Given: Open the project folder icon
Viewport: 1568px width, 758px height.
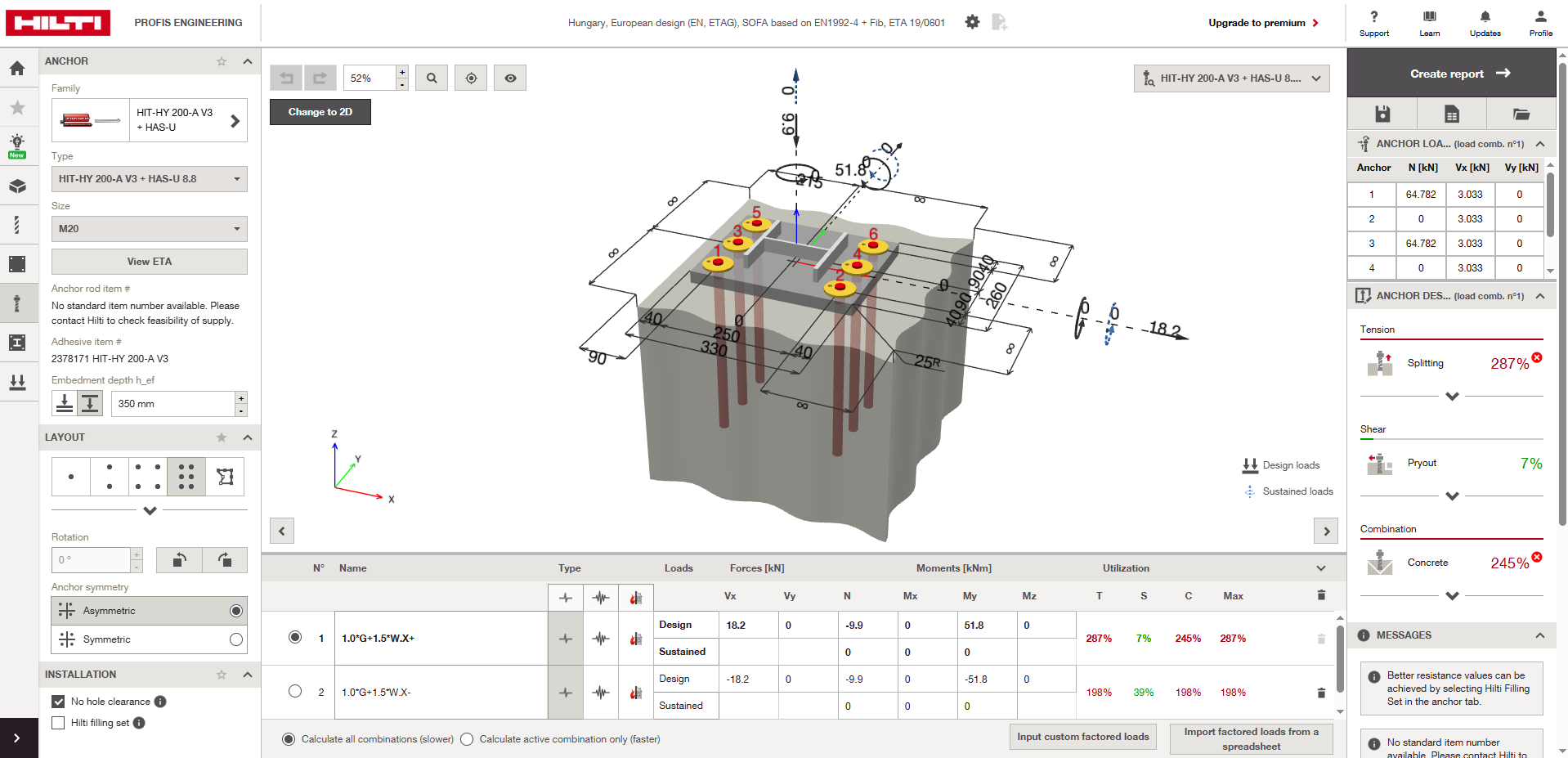Looking at the screenshot, I should (1521, 114).
